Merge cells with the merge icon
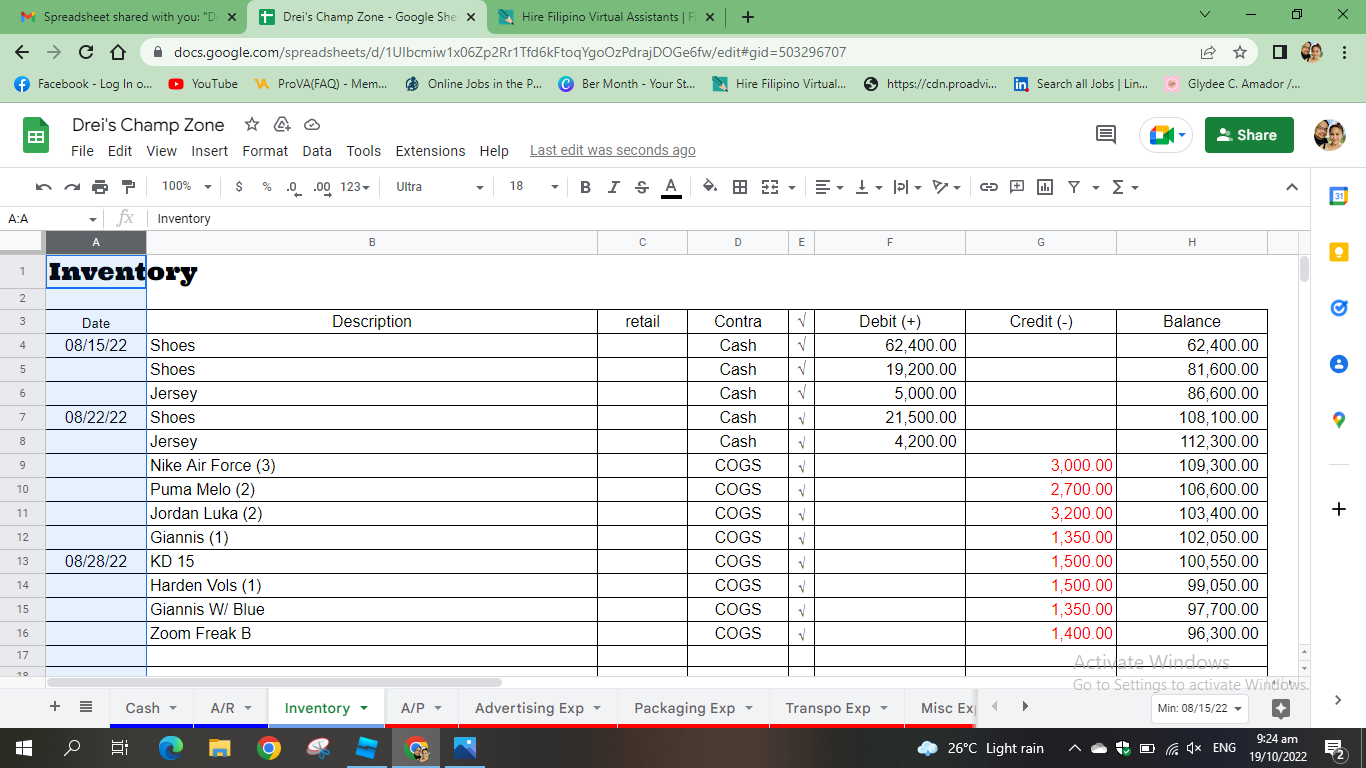The height and width of the screenshot is (768, 1366). pos(770,187)
